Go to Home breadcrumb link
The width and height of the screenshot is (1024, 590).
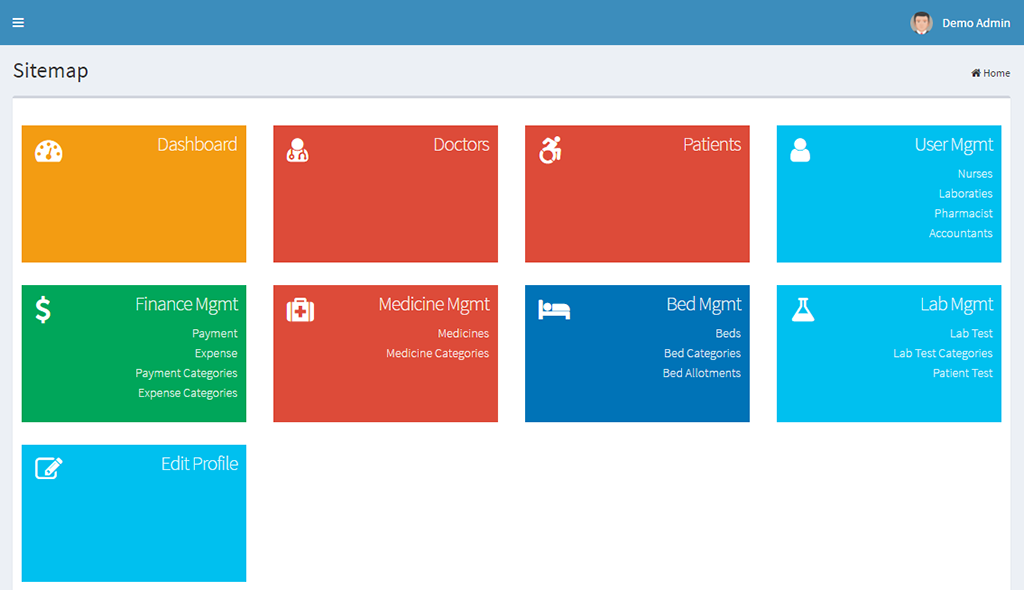point(991,73)
